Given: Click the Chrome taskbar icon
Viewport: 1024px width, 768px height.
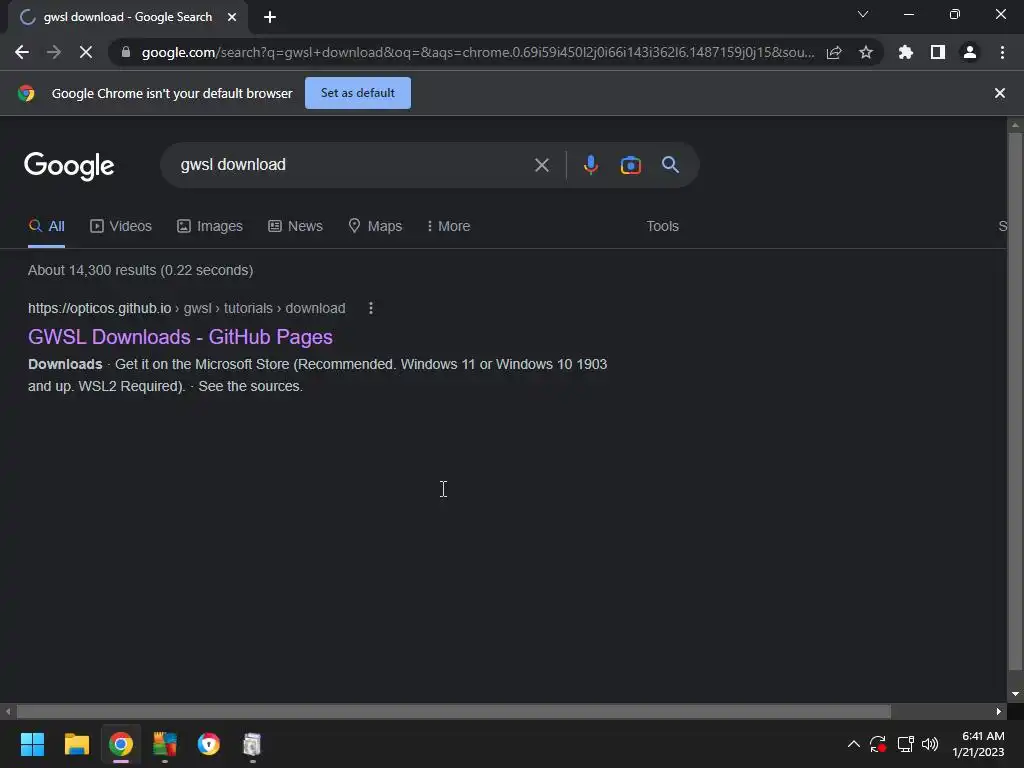Looking at the screenshot, I should (121, 744).
